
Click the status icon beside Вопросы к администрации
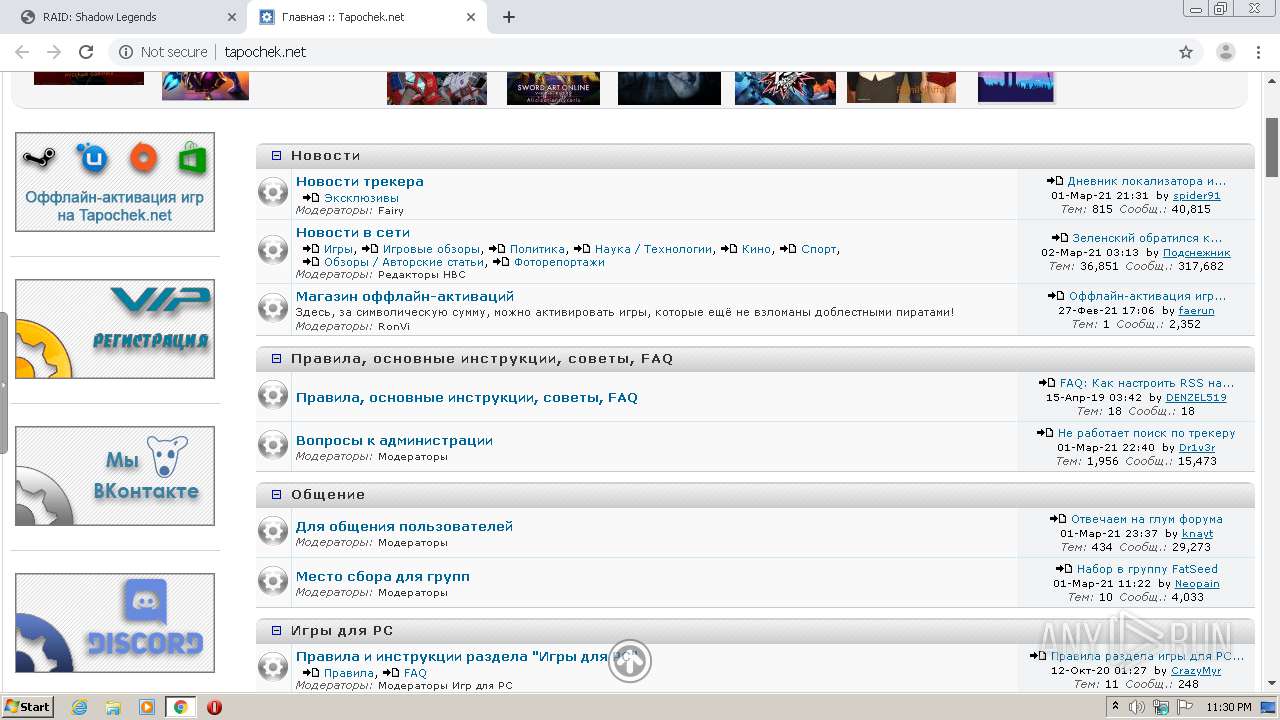[273, 445]
